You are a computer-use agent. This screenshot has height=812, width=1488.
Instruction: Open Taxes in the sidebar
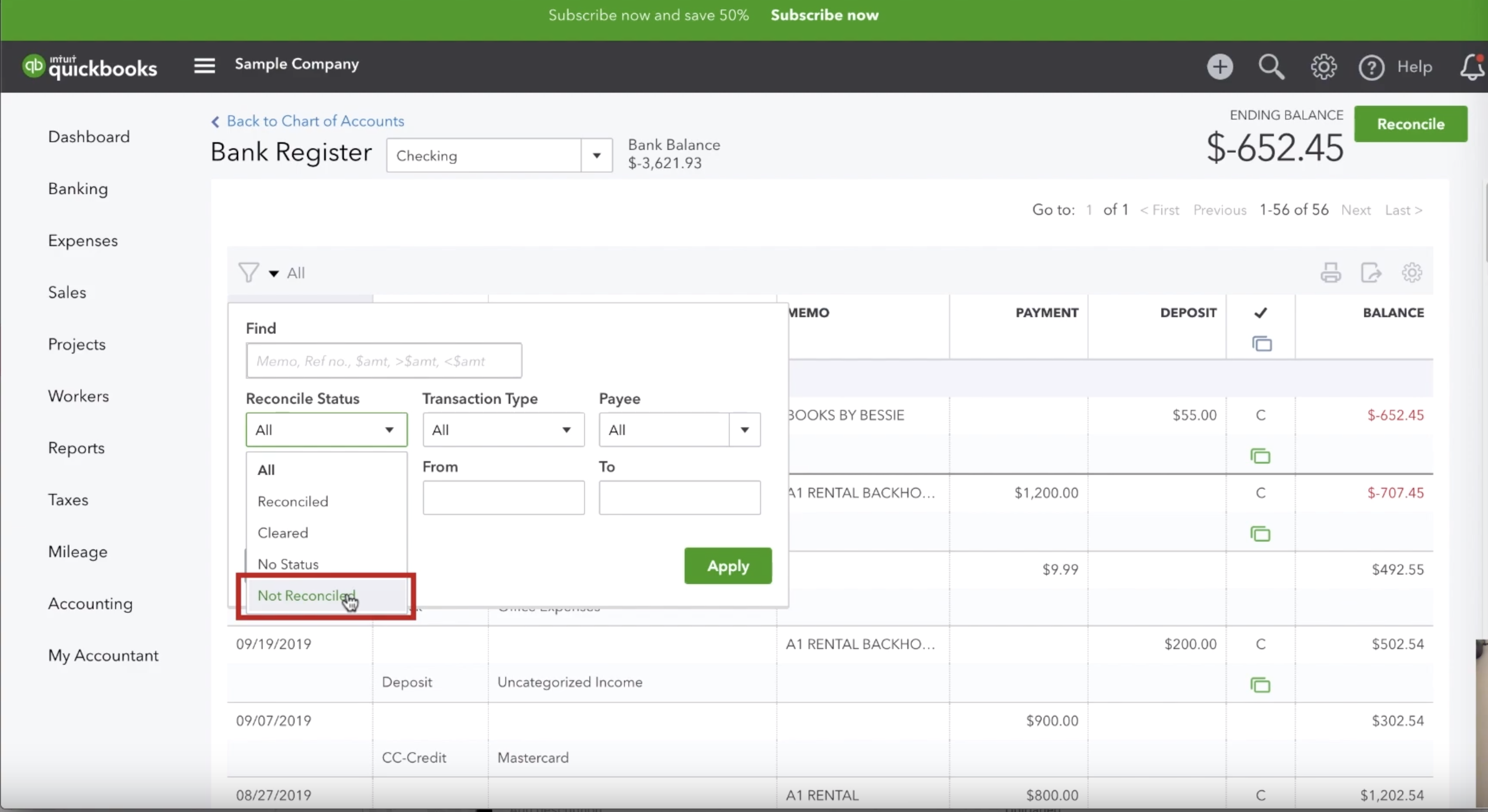pyautogui.click(x=68, y=500)
